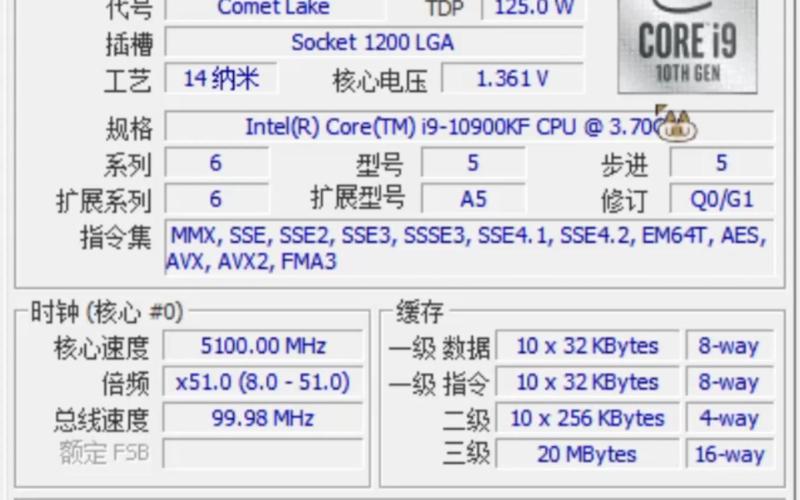Click the Socket 1200 LGA field
This screenshot has height=500, width=800.
pyautogui.click(x=372, y=42)
